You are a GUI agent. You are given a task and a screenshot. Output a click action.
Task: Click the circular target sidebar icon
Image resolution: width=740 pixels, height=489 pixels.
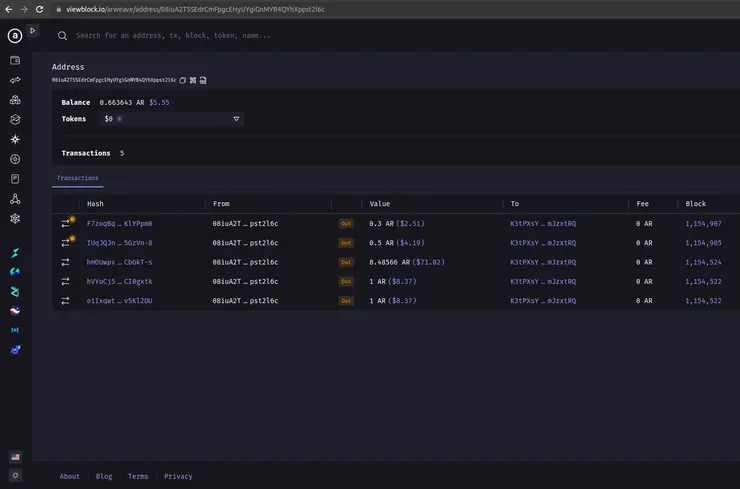(15, 159)
